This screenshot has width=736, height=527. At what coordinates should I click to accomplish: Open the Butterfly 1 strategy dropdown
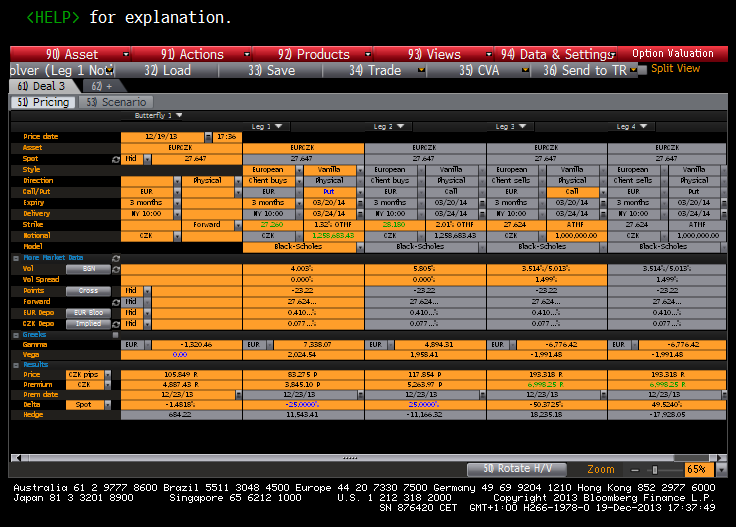tap(179, 115)
